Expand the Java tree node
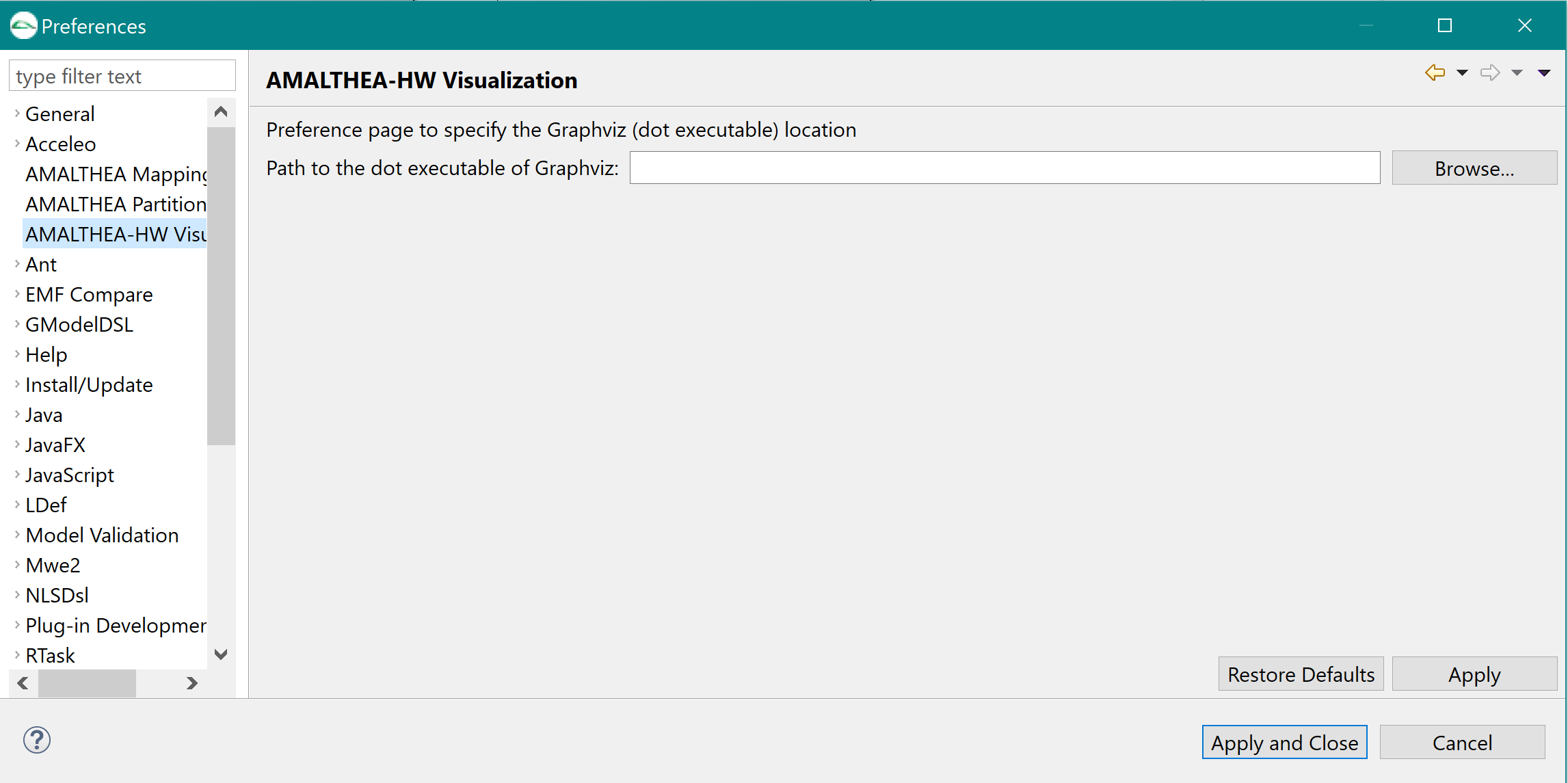This screenshot has height=783, width=1568. (x=17, y=414)
